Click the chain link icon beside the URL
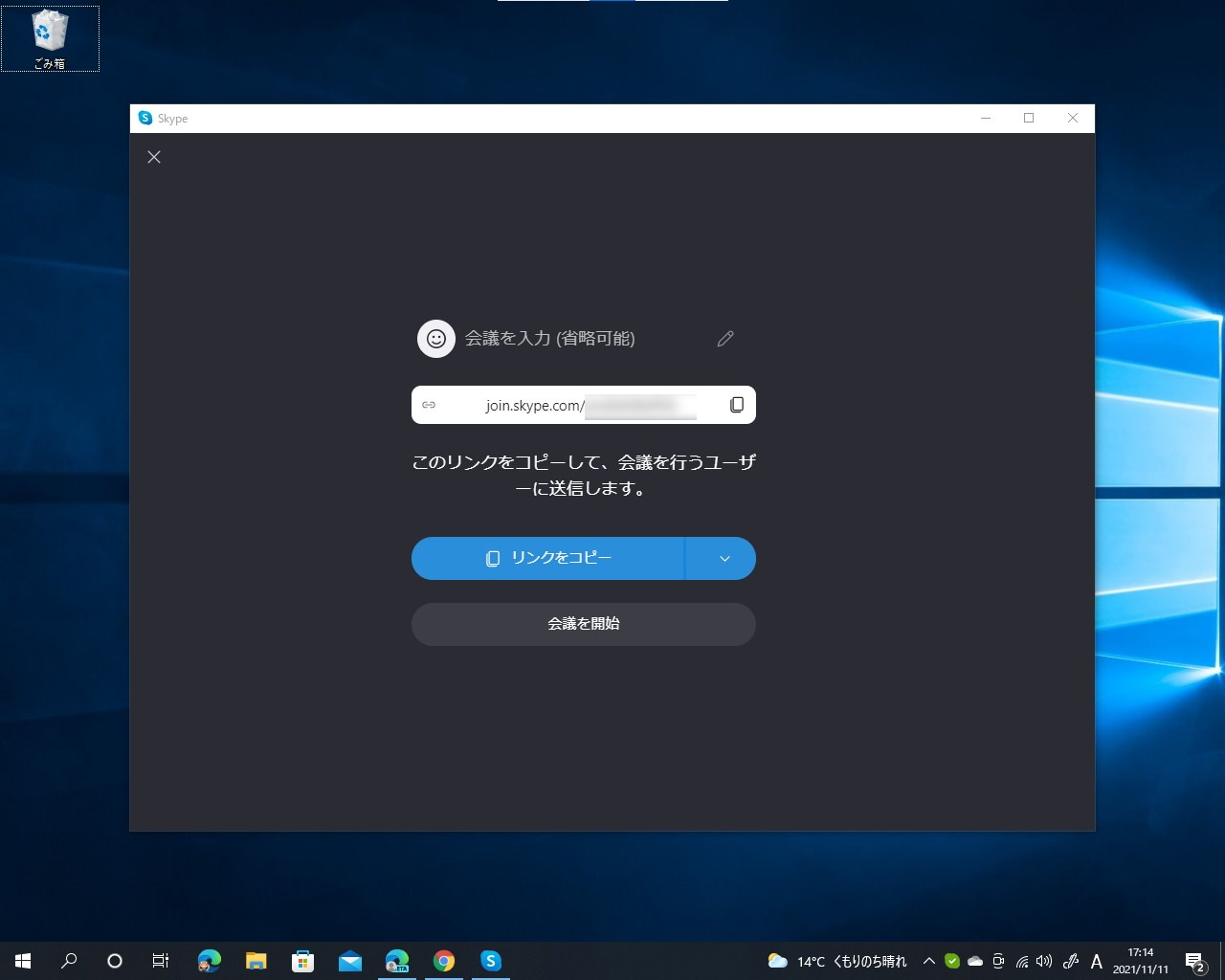 click(x=428, y=404)
